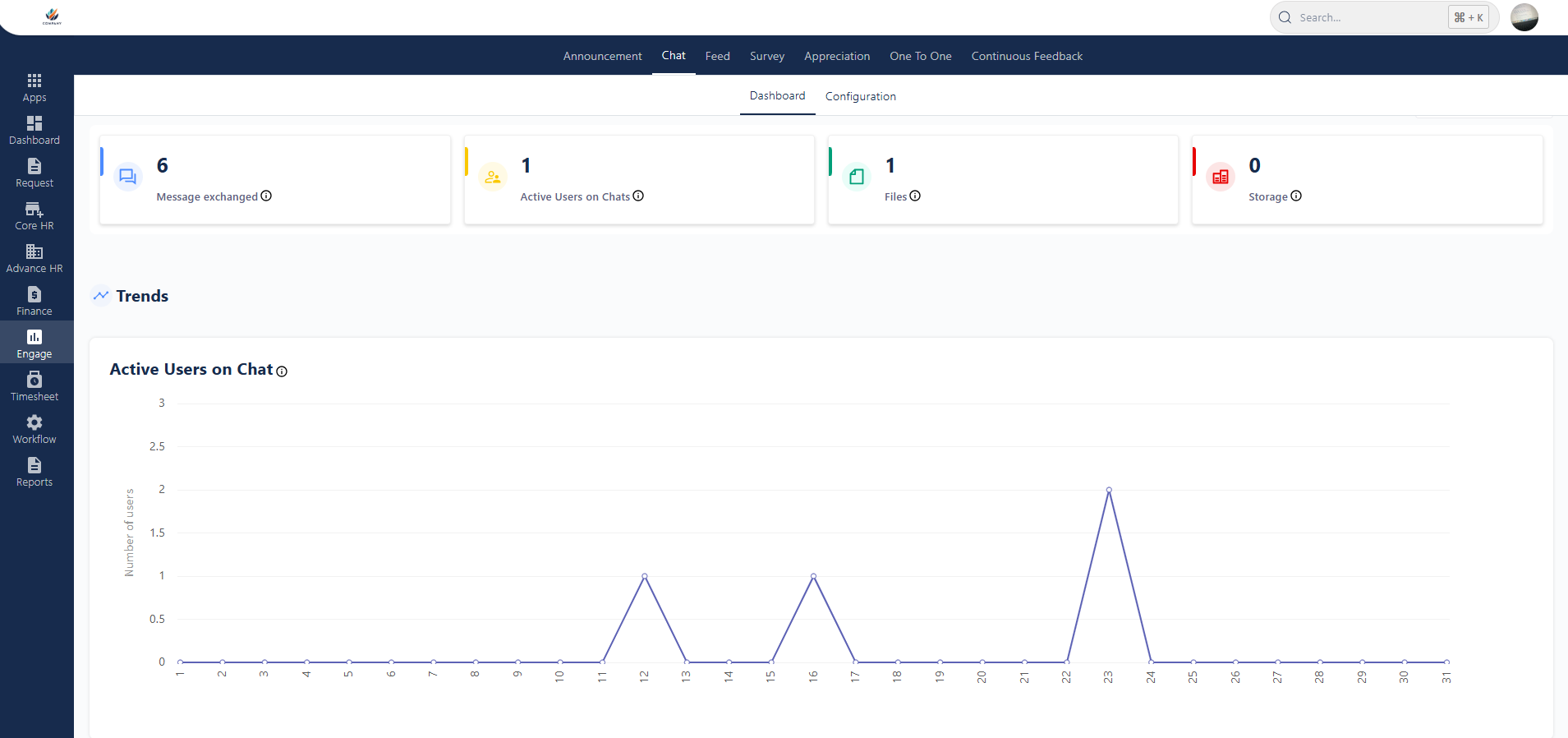
Task: Click the Trends heading text
Action: click(142, 296)
